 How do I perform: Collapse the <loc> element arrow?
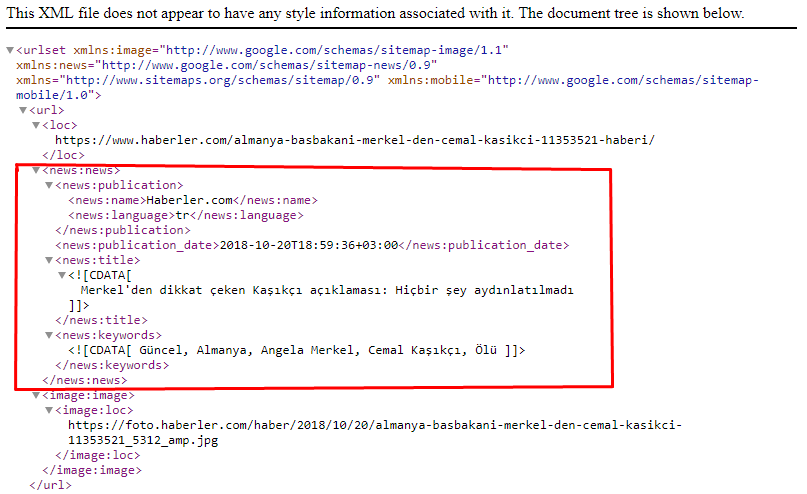(36, 126)
